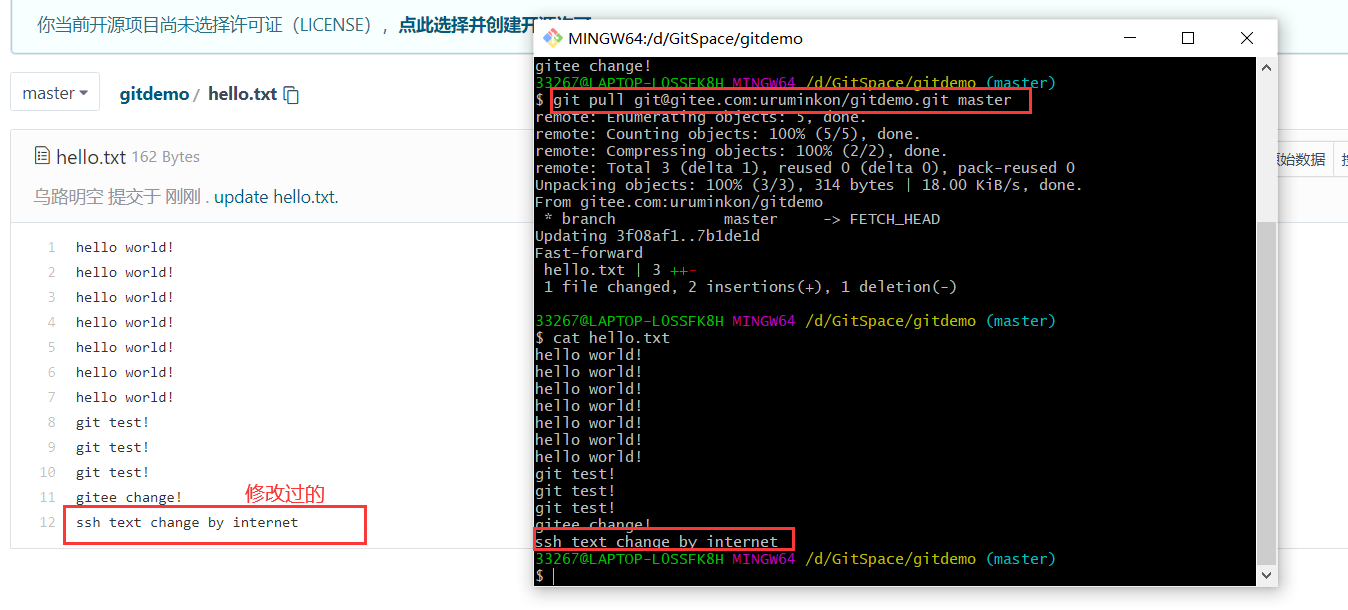Click the file icon beside hello.txt 162 Bytes

(x=42, y=155)
